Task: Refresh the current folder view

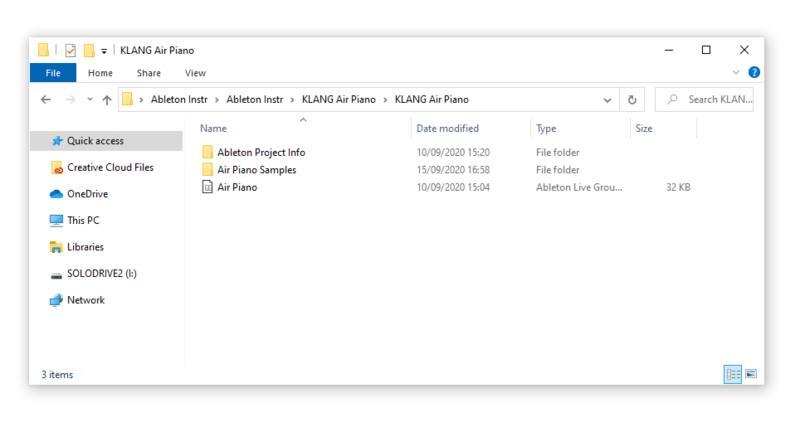Action: (x=632, y=100)
